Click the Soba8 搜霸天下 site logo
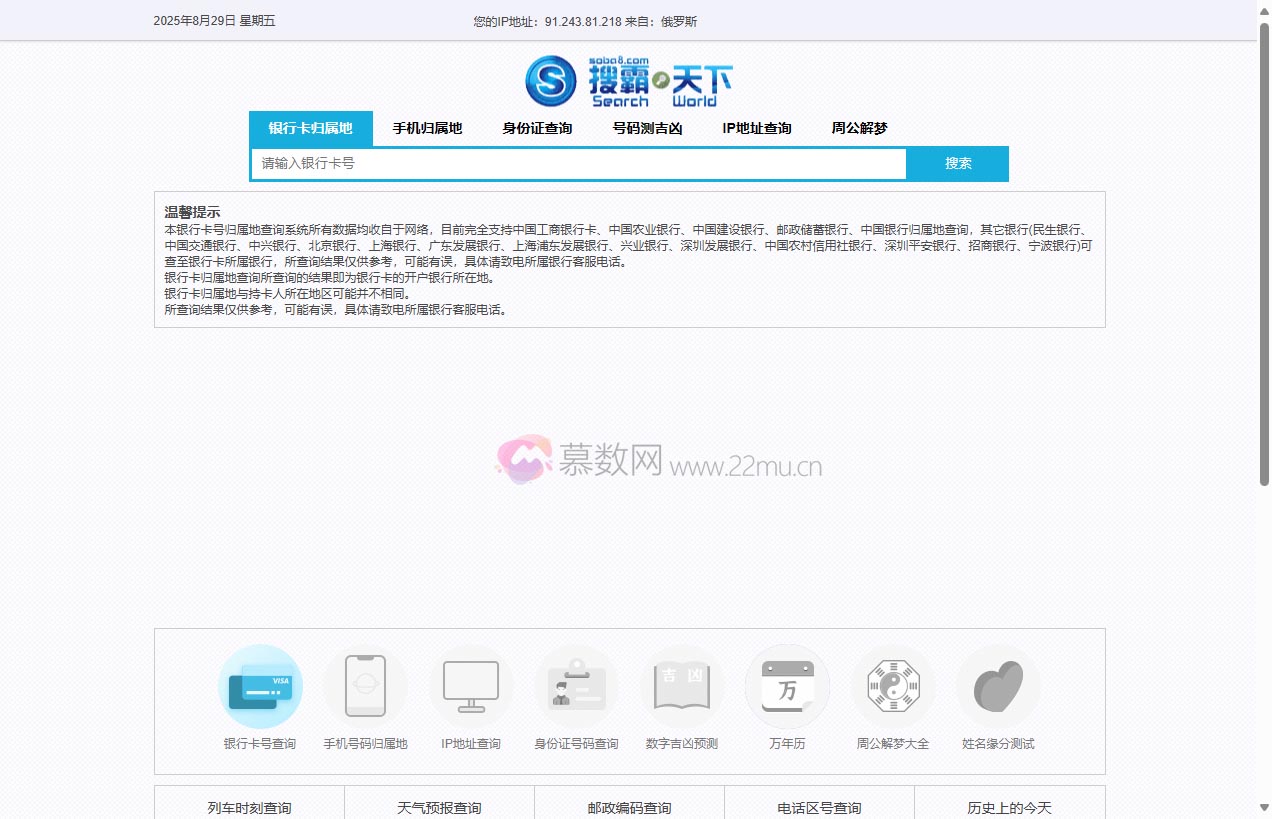Viewport: 1272px width, 819px height. point(629,81)
